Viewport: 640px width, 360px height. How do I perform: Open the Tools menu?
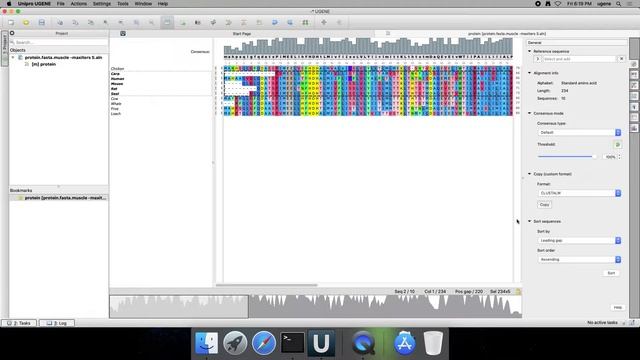pos(122,4)
